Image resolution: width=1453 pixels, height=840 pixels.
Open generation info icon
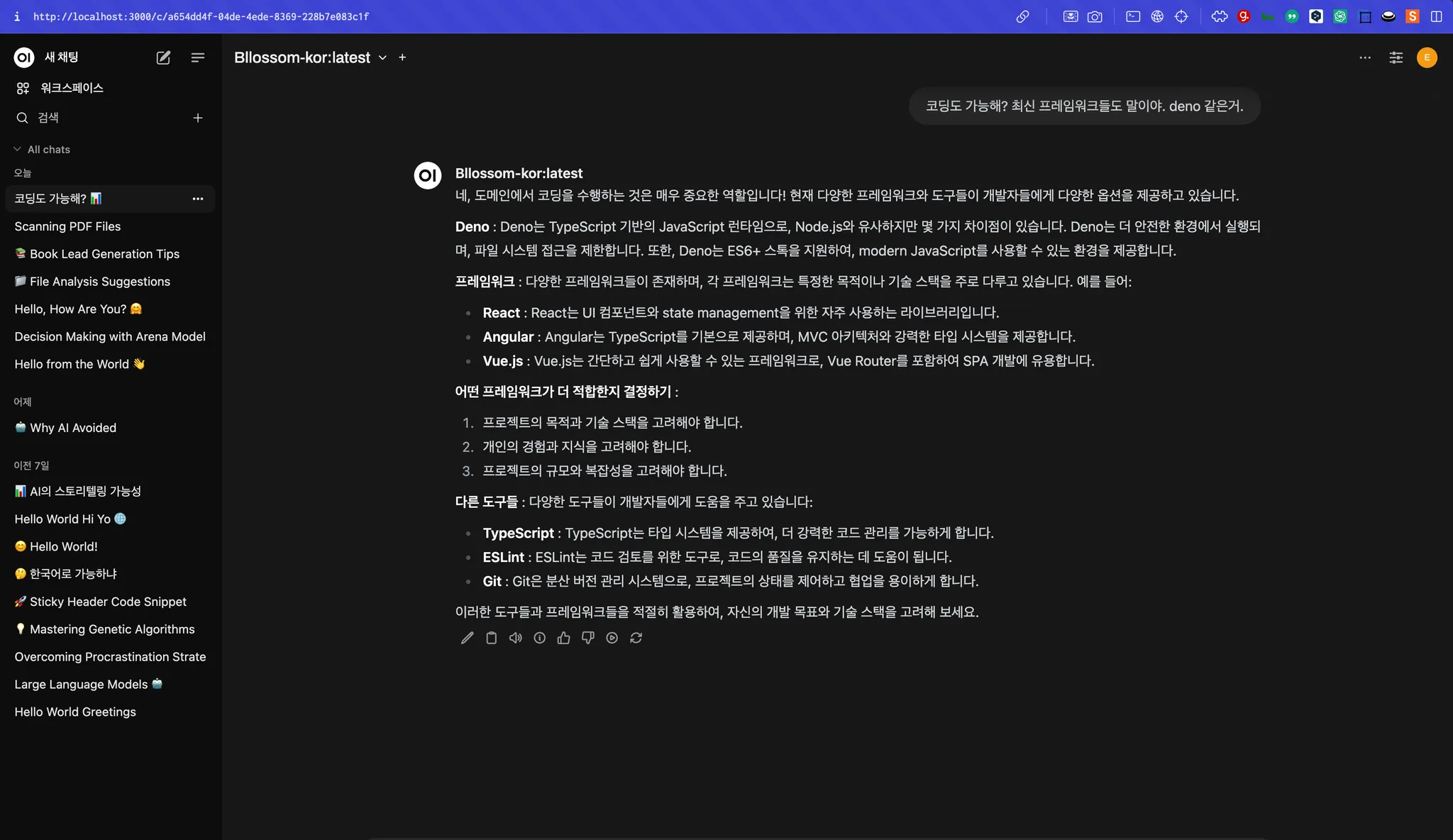[539, 638]
